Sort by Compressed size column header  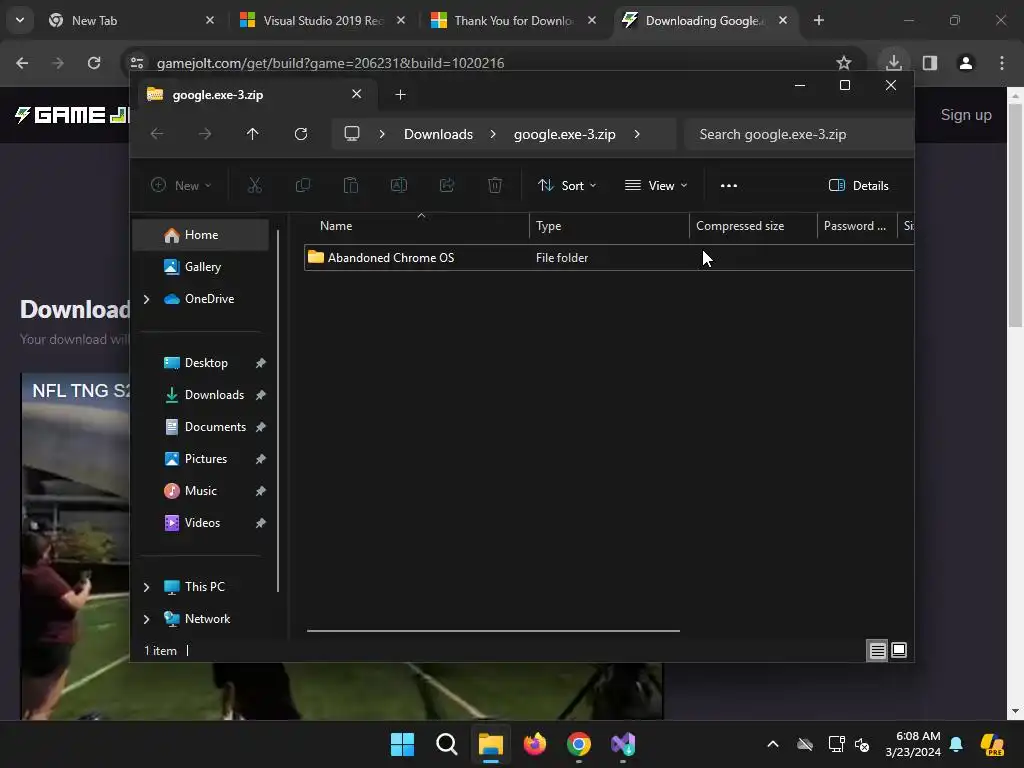click(x=753, y=226)
